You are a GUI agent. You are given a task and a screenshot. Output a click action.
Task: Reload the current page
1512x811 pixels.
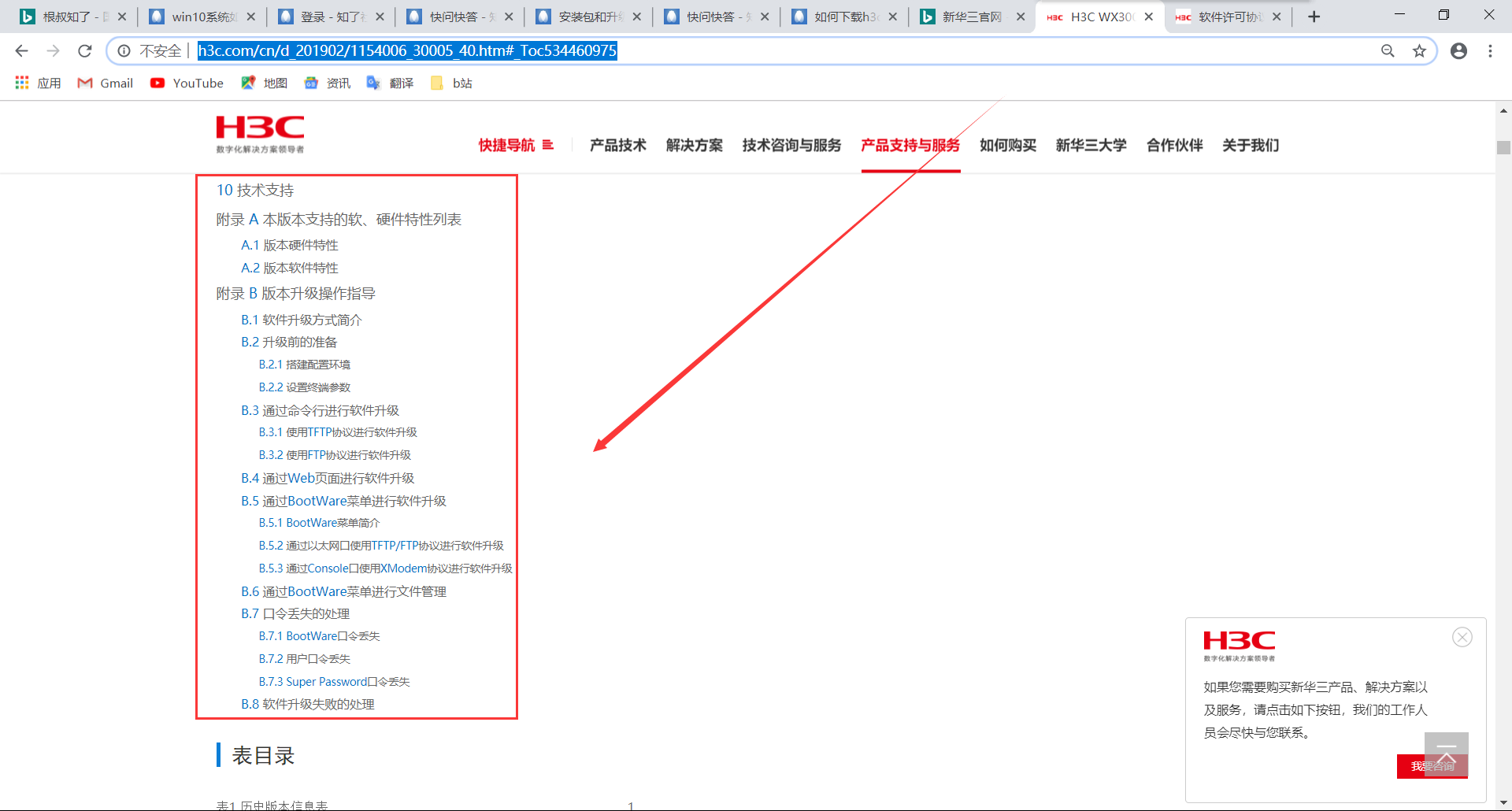pyautogui.click(x=85, y=51)
